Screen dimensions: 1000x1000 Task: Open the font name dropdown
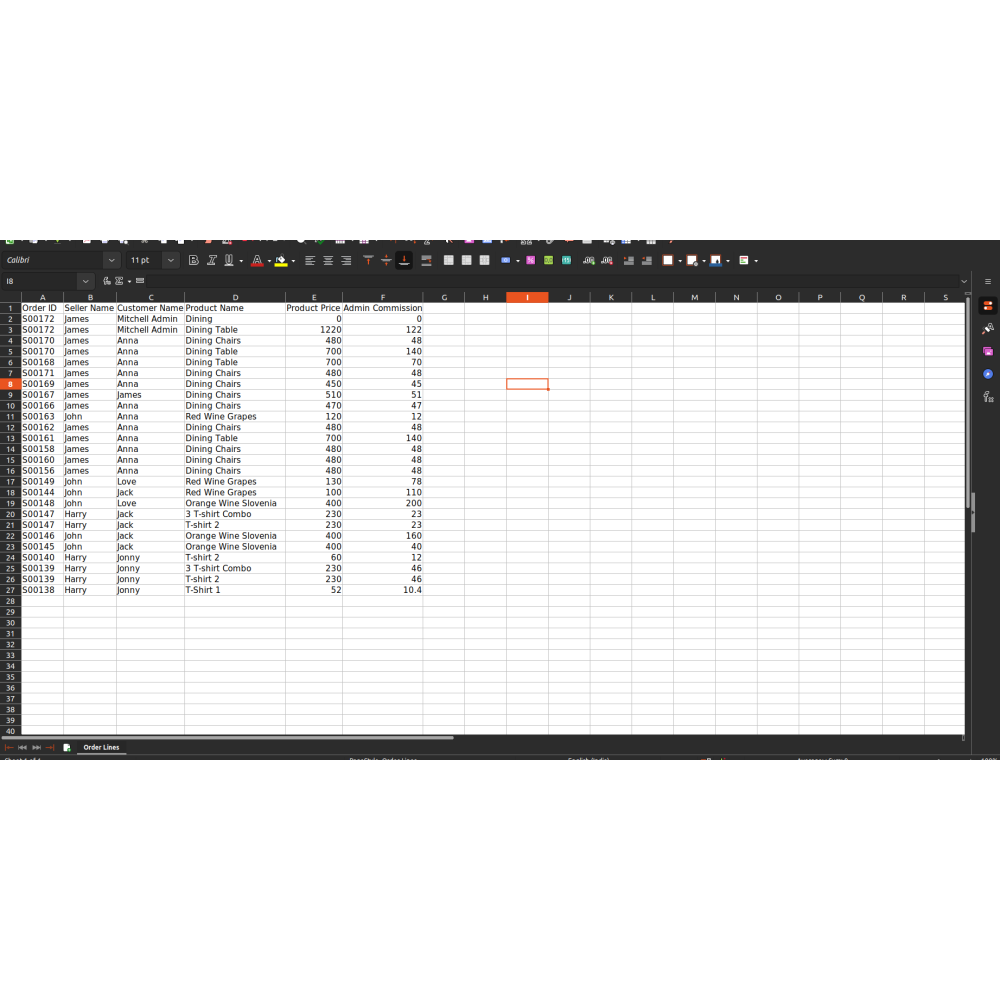click(111, 261)
